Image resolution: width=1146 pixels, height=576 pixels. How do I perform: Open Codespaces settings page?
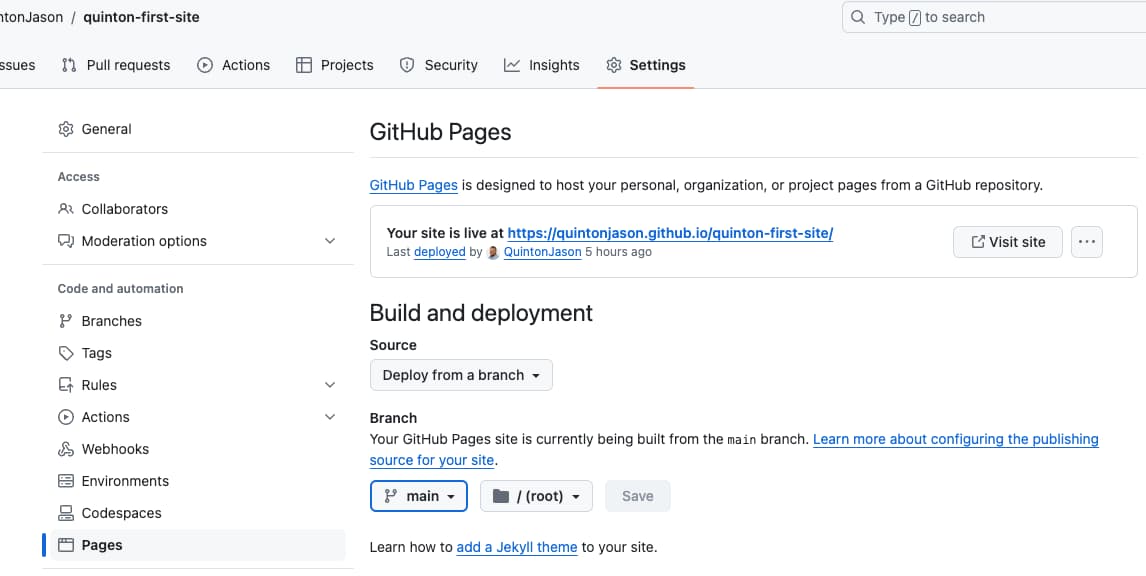(197, 513)
